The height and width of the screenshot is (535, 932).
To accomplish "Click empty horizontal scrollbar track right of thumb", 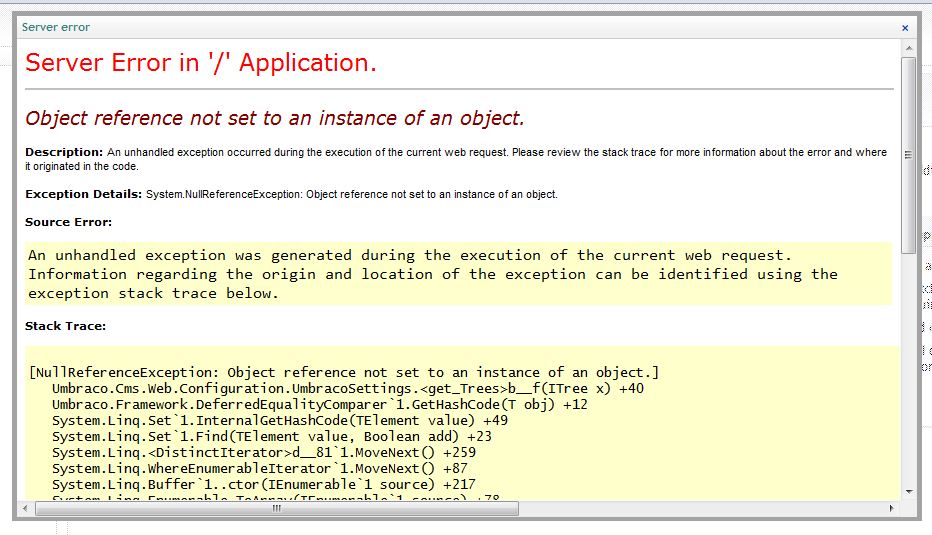I will pos(700,508).
